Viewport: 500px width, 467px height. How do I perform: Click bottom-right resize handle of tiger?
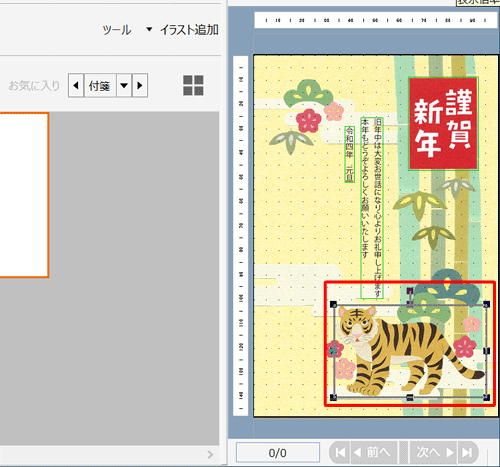coord(487,397)
